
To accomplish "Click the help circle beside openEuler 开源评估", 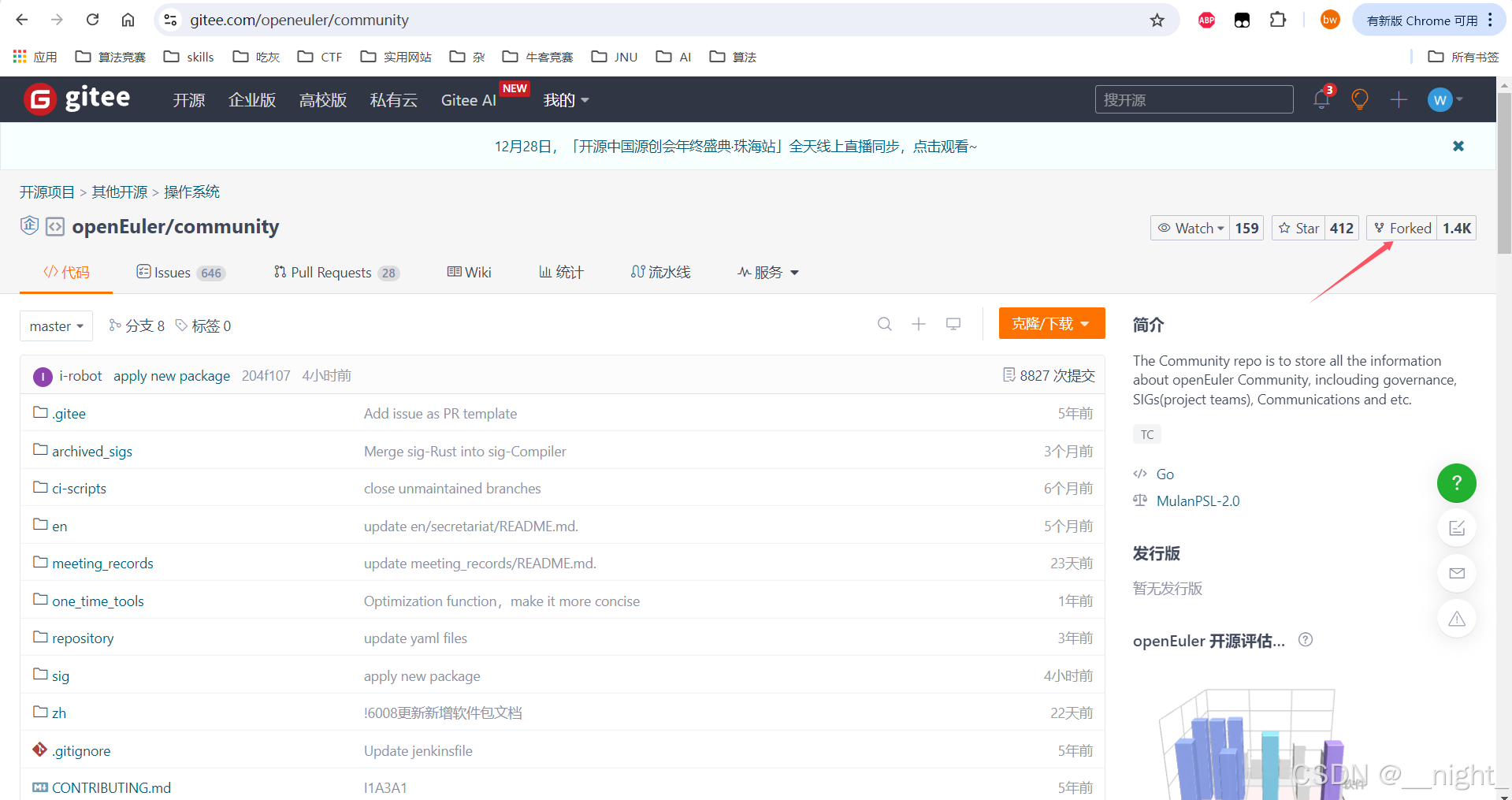I will 1306,639.
